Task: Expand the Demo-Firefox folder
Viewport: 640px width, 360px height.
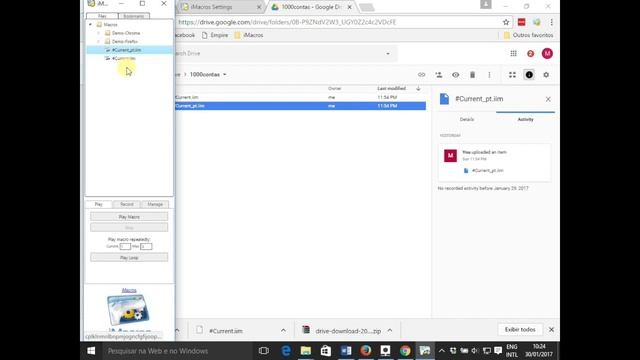Action: 98,41
